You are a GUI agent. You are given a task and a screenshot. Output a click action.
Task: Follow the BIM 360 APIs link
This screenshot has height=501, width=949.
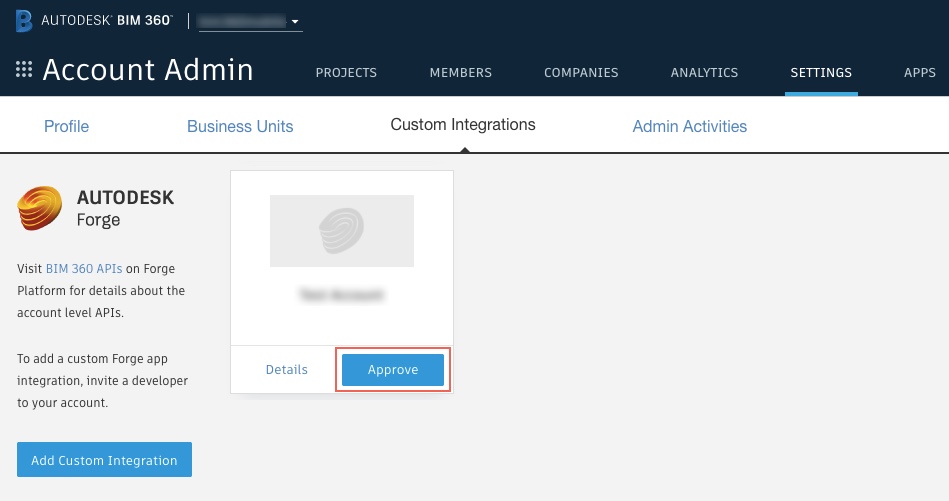84,269
